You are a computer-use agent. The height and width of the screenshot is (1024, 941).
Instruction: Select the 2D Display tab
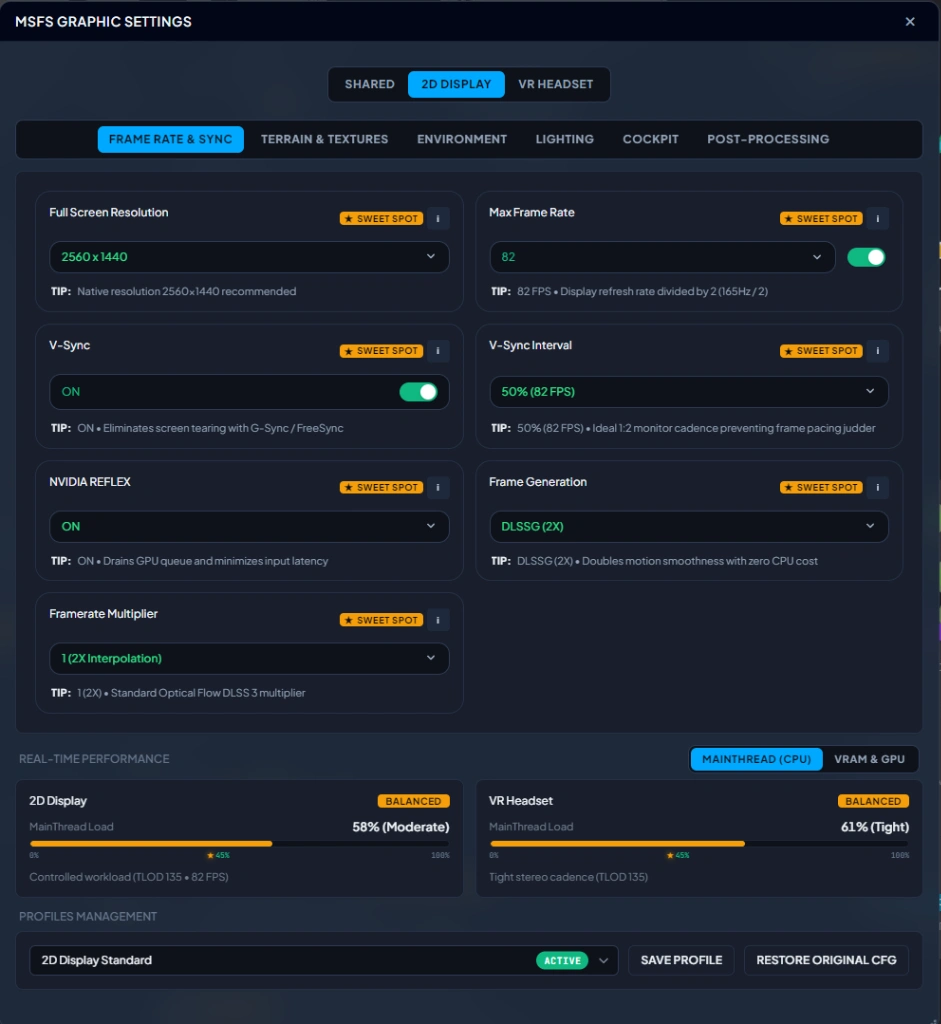[x=456, y=84]
